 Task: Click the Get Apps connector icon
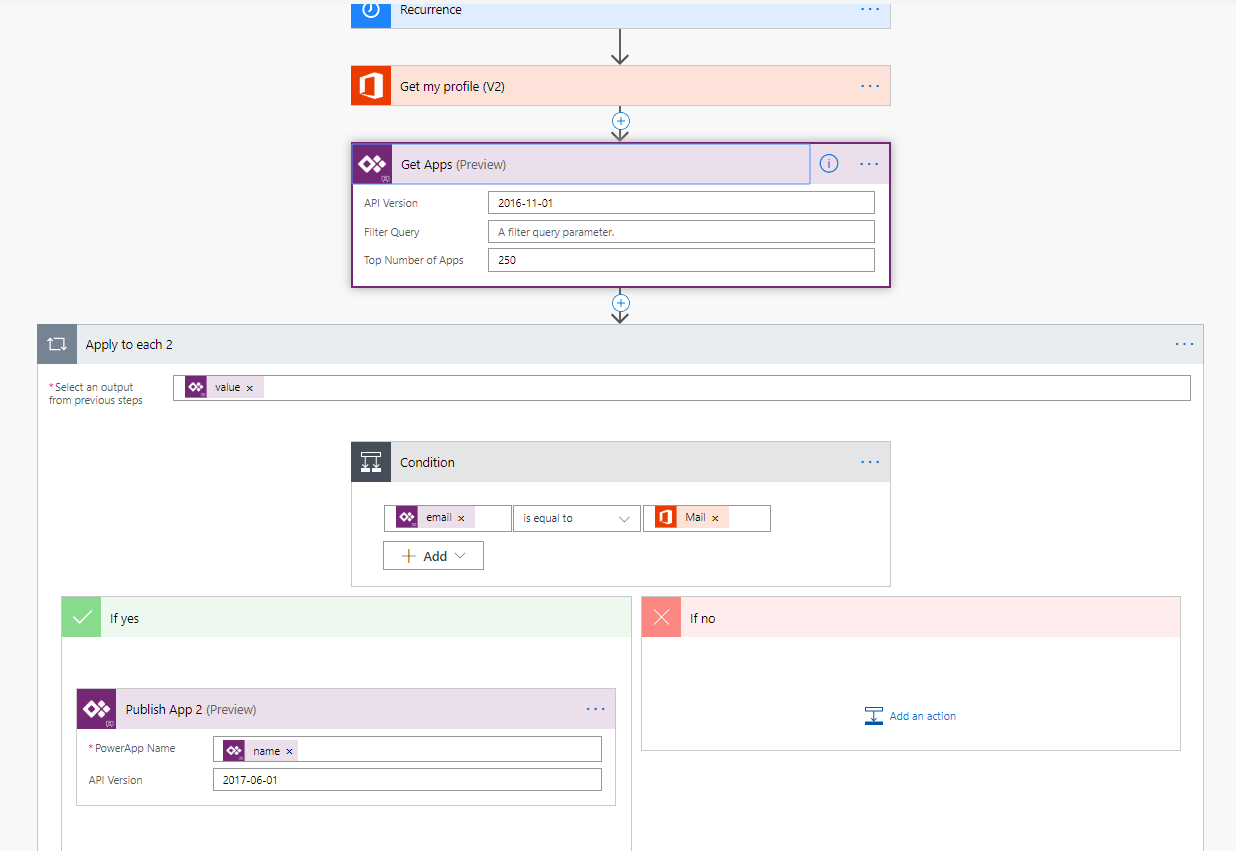pyautogui.click(x=372, y=164)
